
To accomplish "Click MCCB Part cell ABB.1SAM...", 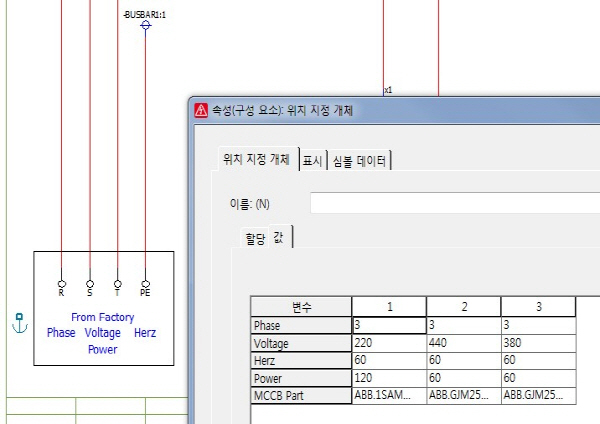I will point(389,395).
